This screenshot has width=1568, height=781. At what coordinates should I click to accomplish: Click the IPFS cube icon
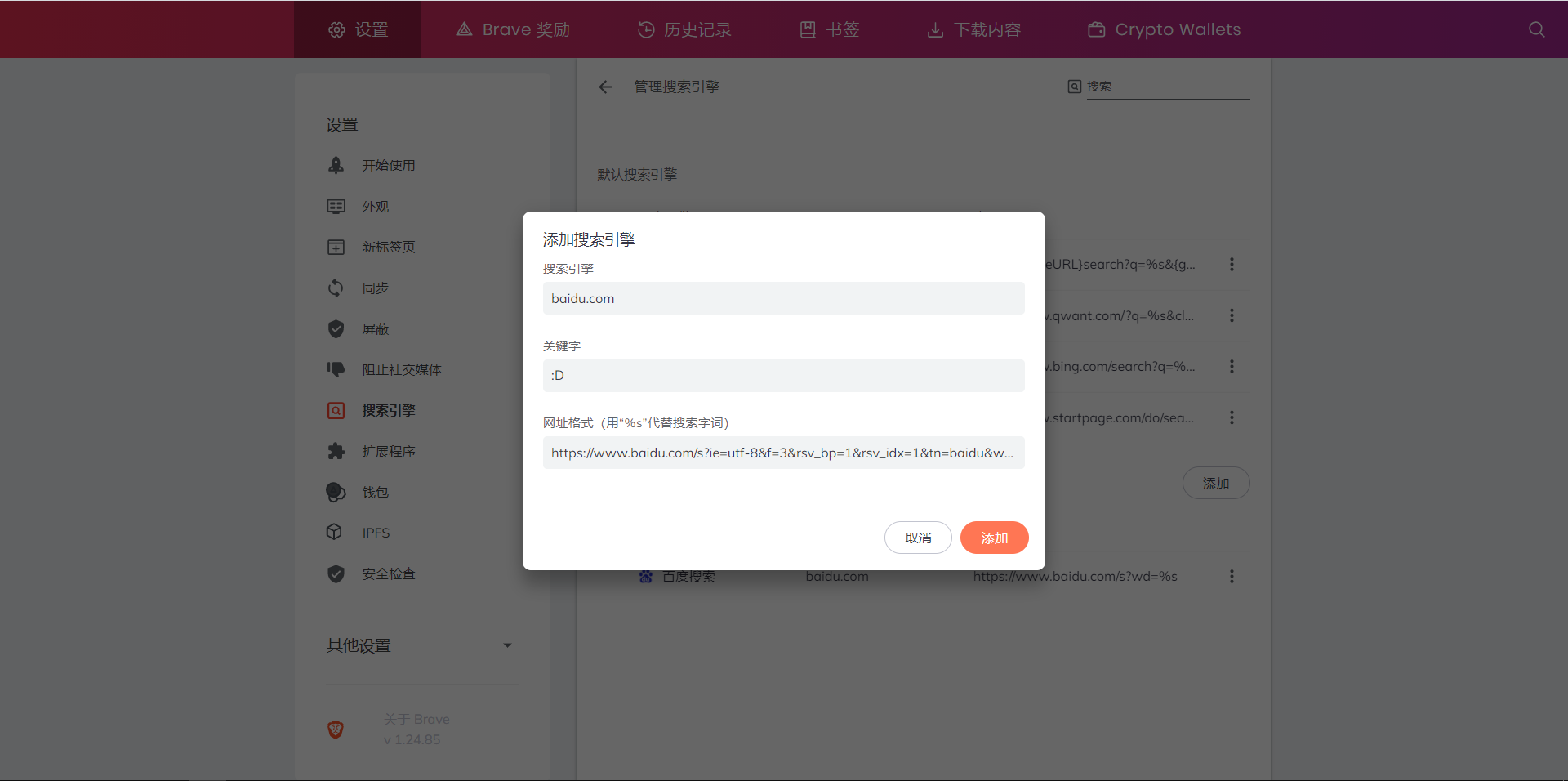[334, 532]
